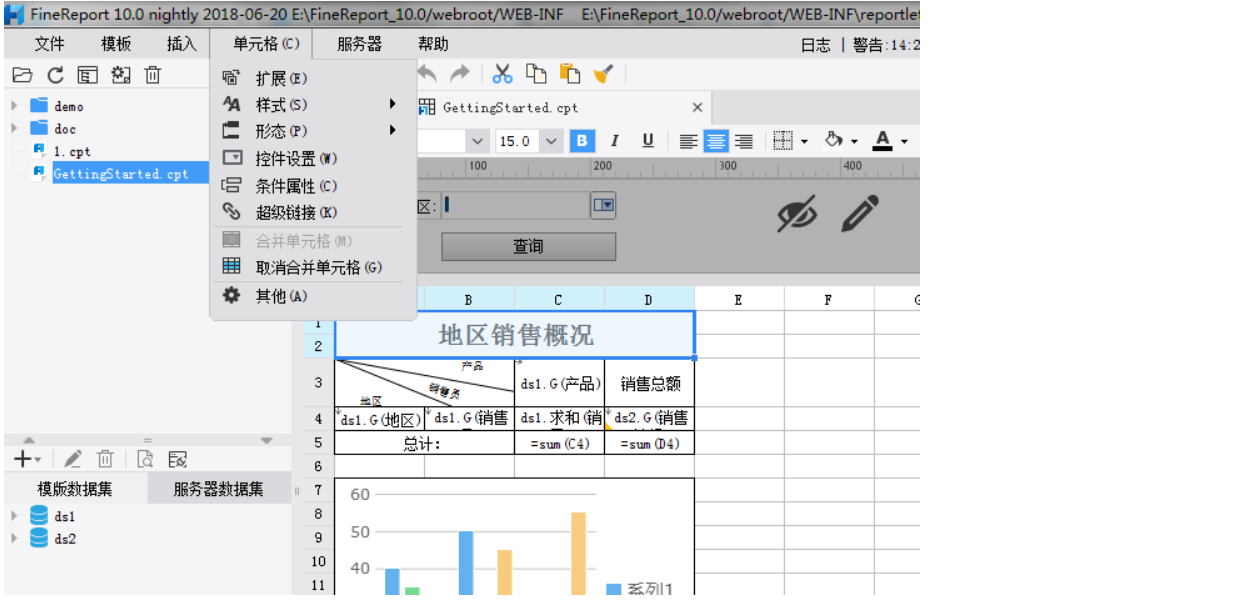
Task: Click the 查询 query button
Action: (527, 246)
